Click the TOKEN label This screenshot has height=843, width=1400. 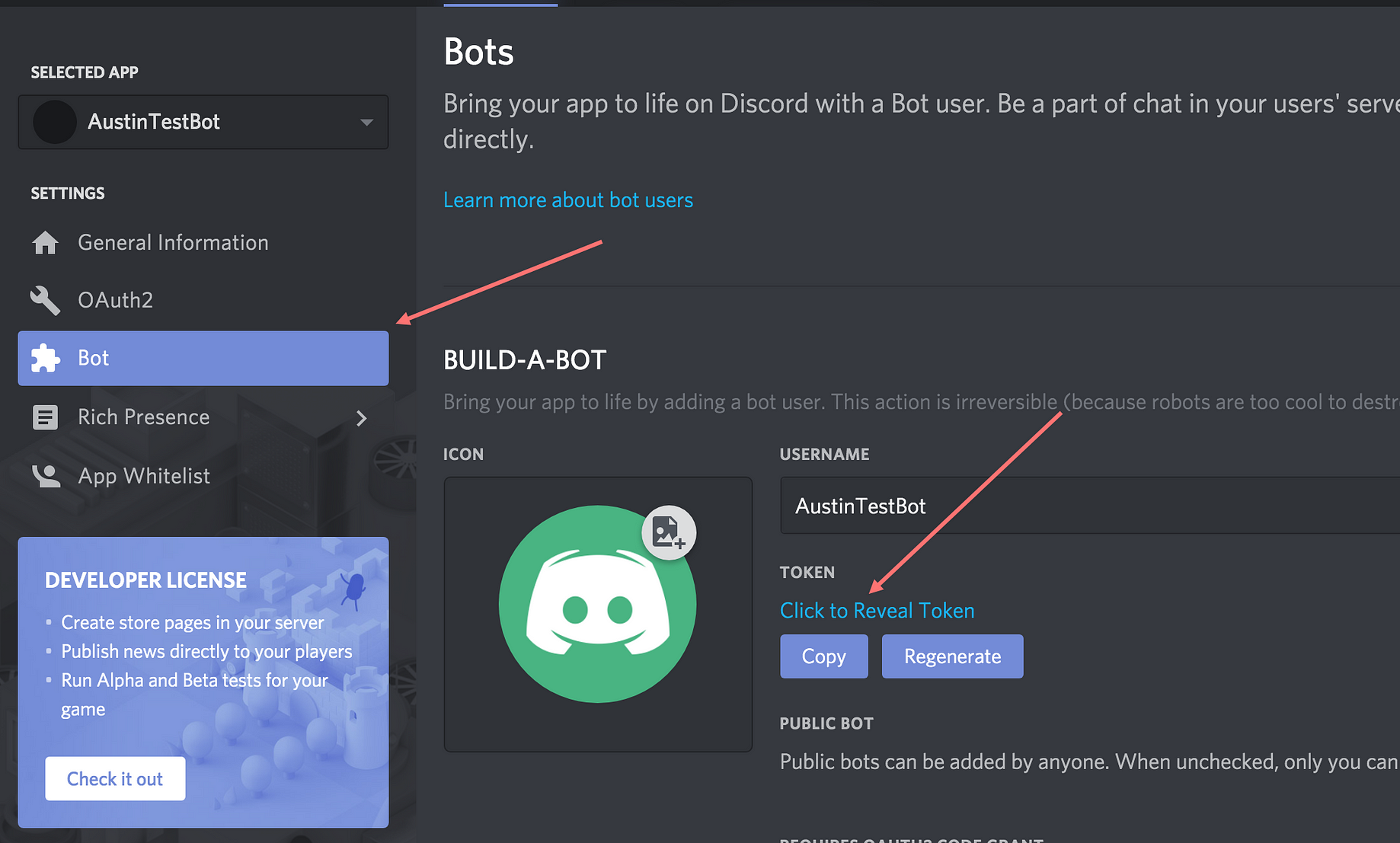[807, 573]
